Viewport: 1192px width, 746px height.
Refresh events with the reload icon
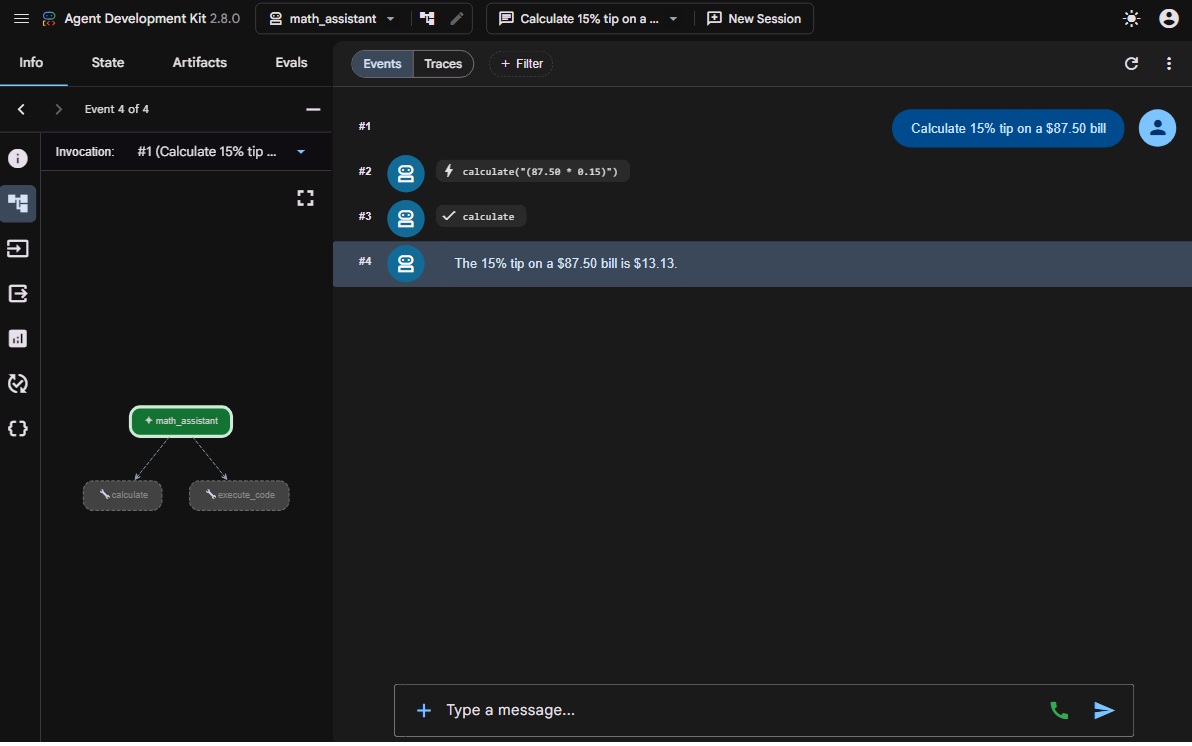[x=1131, y=64]
